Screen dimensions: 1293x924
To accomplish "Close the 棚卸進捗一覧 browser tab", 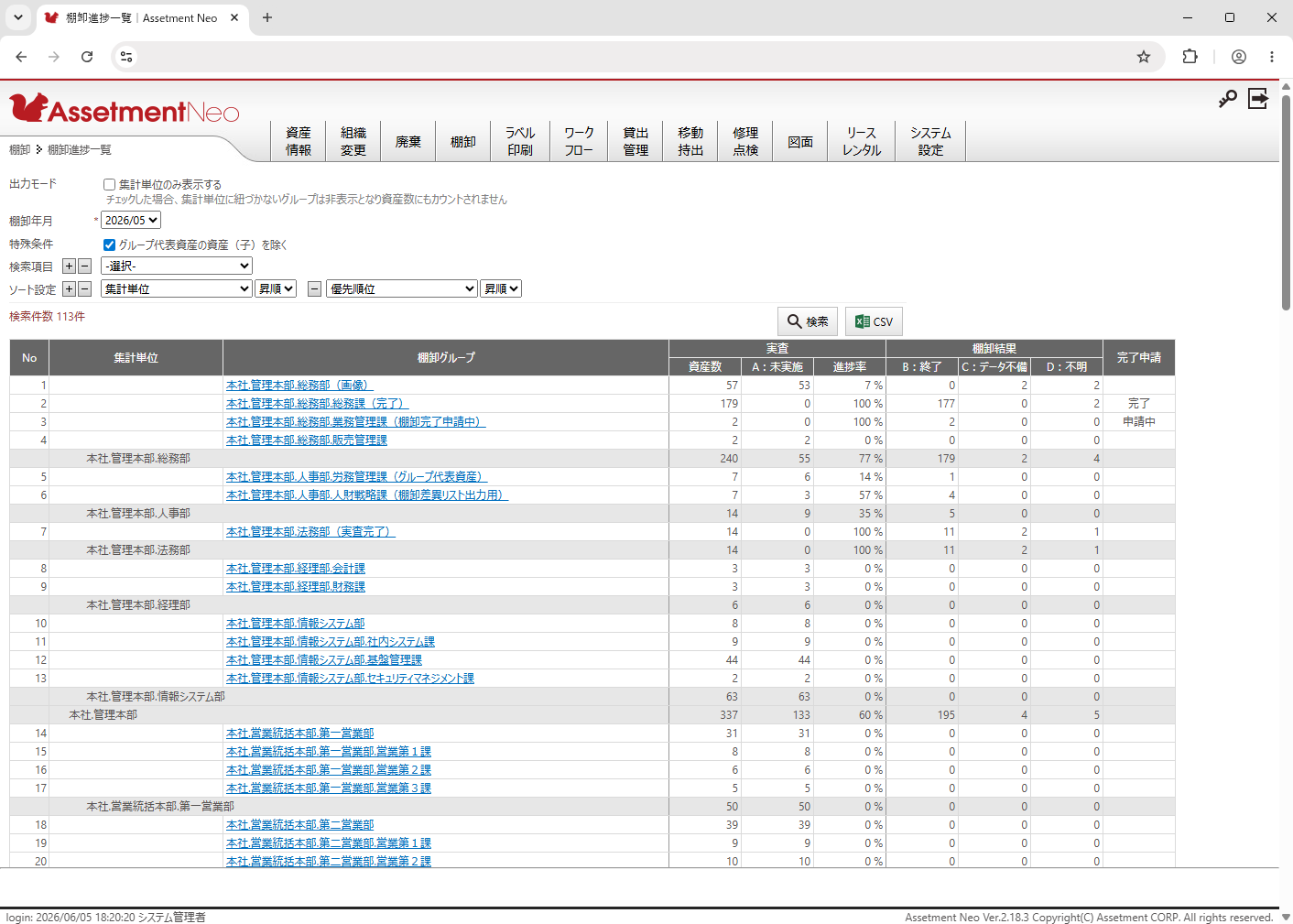I will pyautogui.click(x=234, y=17).
